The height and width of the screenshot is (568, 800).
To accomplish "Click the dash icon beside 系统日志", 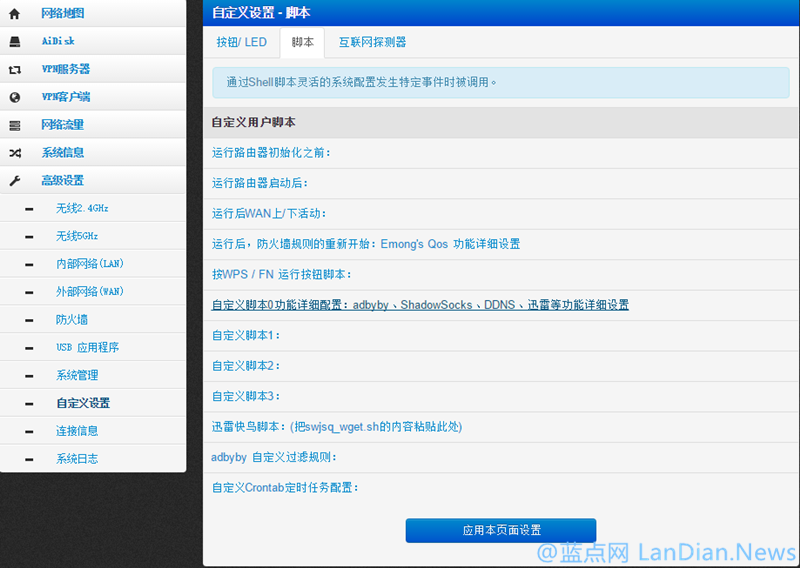I will (x=29, y=459).
